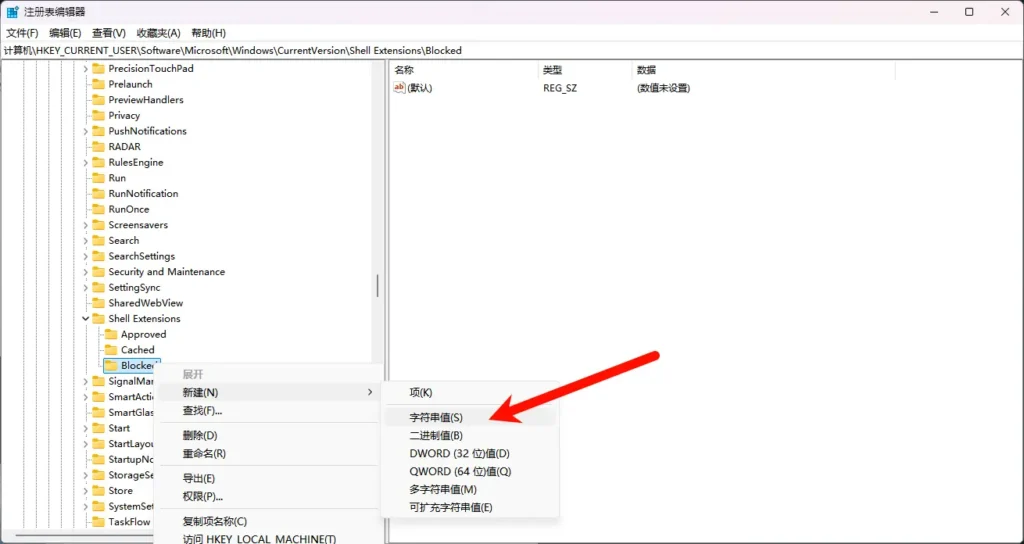The image size is (1024, 544).
Task: Open the 查看(V) menu
Action: coord(109,33)
